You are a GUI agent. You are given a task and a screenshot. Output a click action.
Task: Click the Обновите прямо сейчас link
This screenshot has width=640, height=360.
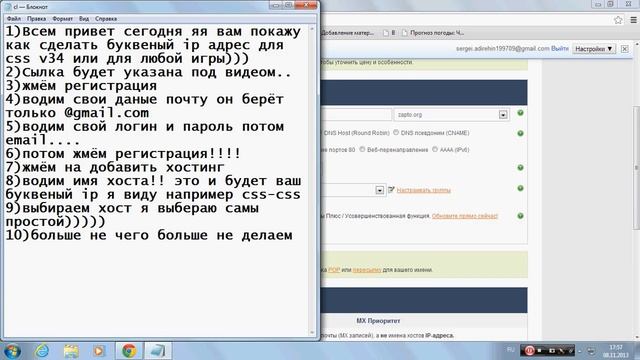(x=464, y=216)
